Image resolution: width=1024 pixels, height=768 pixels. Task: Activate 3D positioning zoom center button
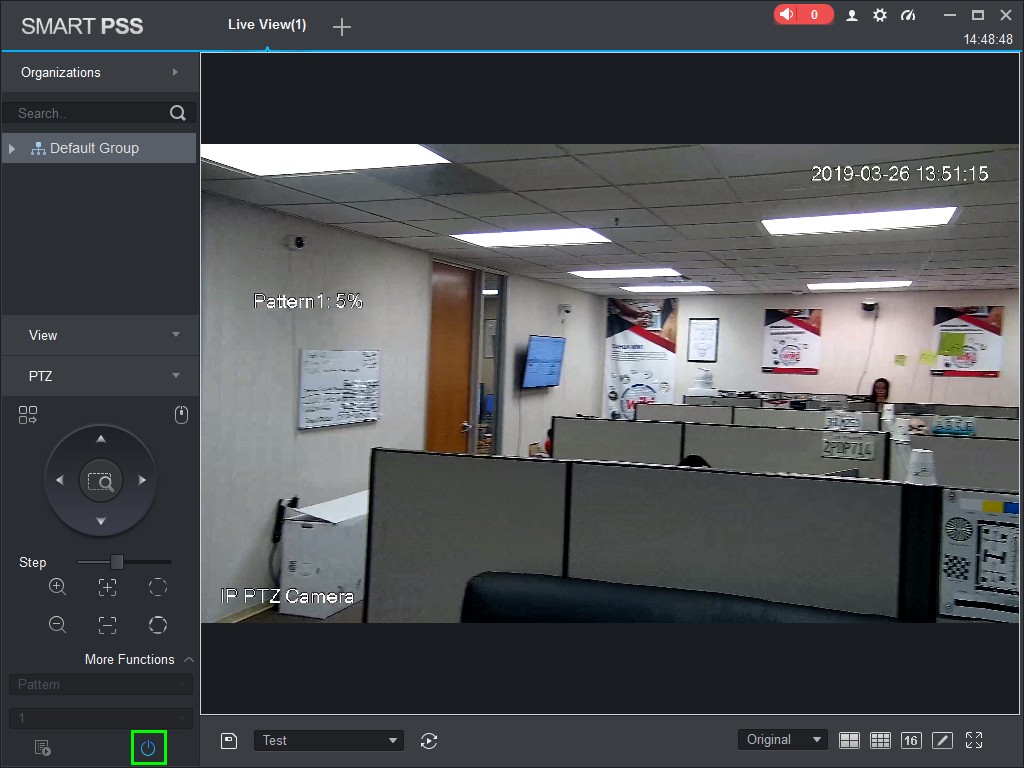click(101, 481)
